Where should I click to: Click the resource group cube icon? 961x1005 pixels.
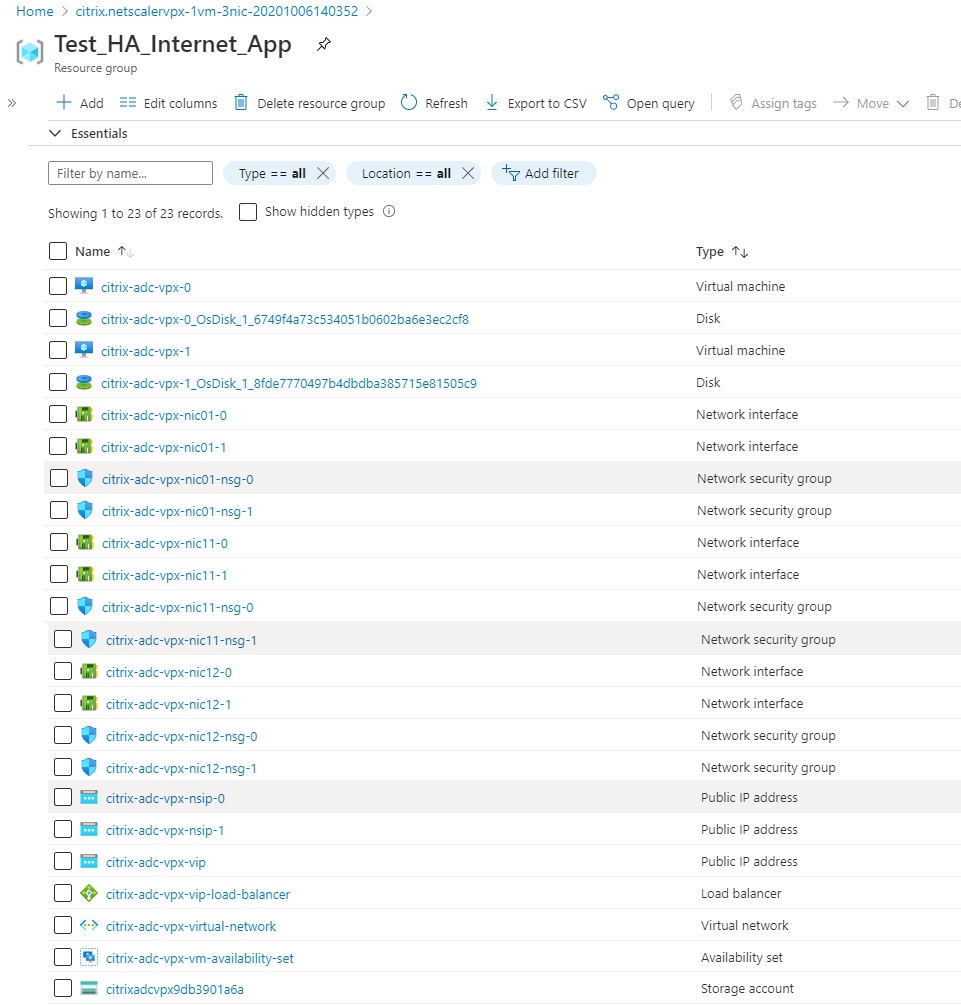tap(30, 51)
